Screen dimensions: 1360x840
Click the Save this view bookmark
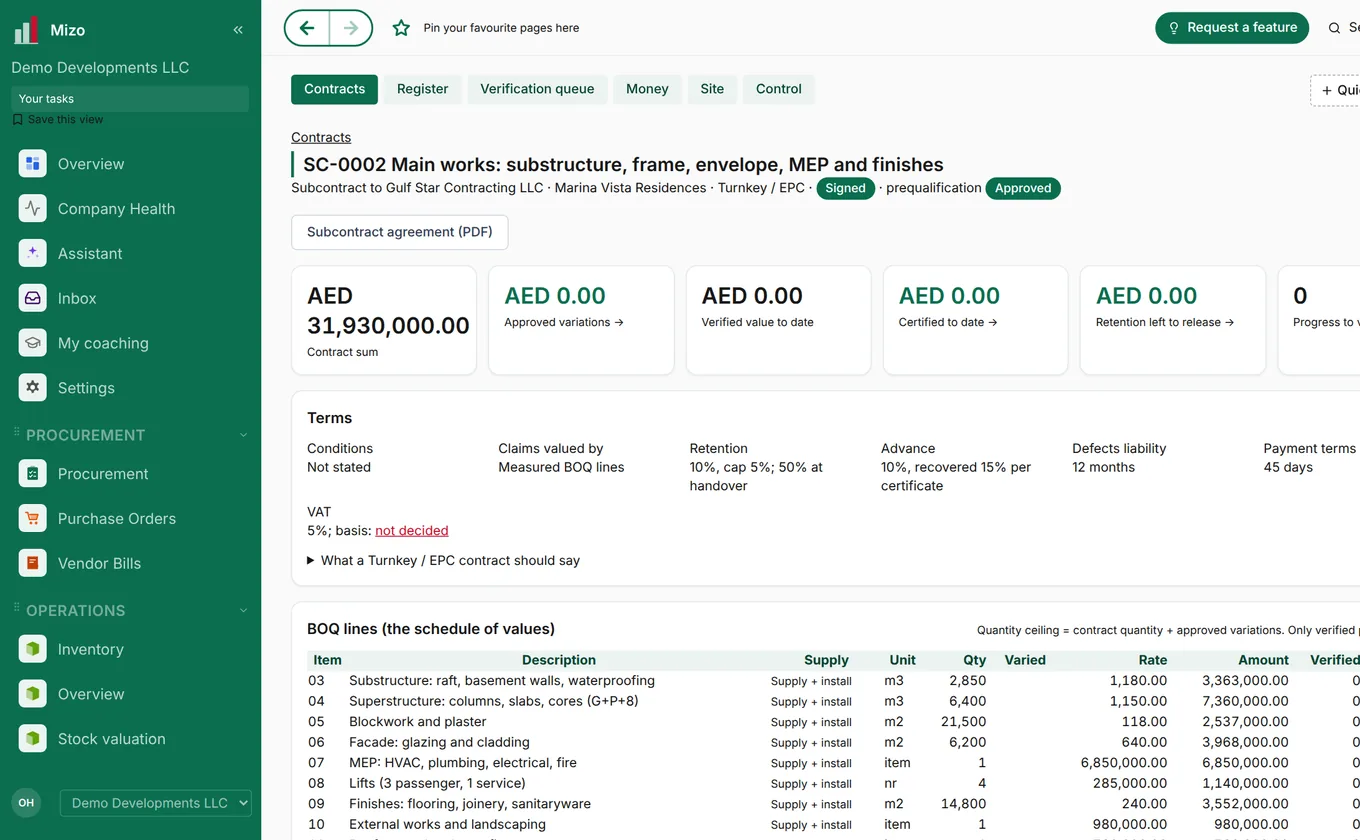tap(58, 119)
